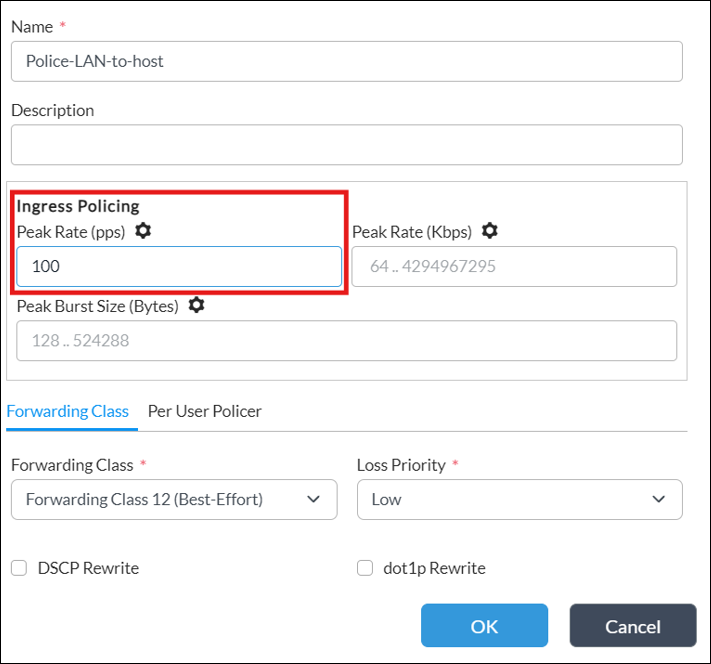Click gear icon beside Peak Rate (Kbps)
The image size is (711, 664).
[x=489, y=231]
